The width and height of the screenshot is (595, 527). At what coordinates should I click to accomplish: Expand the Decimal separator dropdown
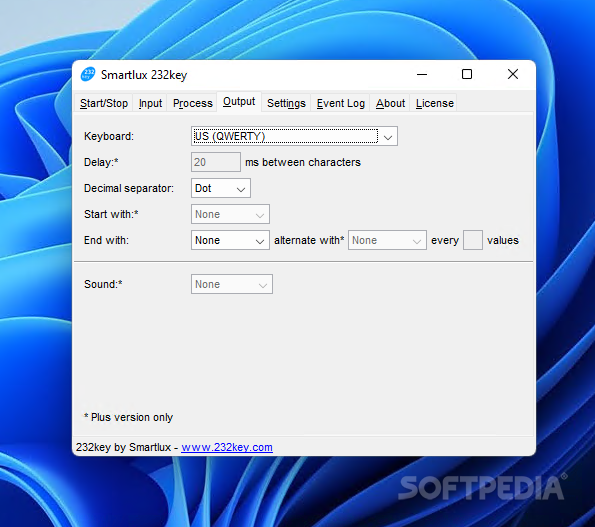pyautogui.click(x=220, y=188)
